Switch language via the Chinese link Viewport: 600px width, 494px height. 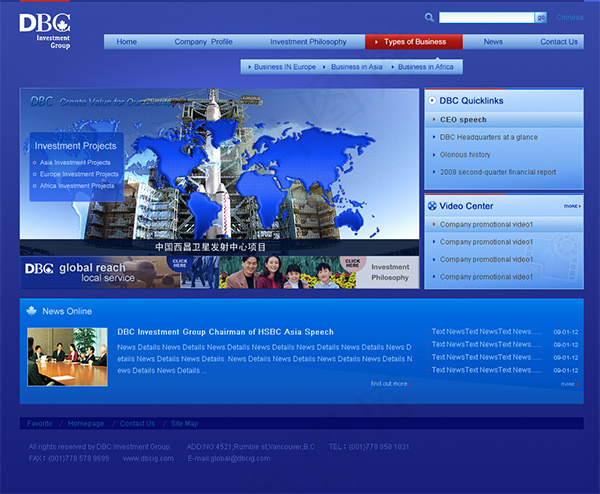tap(570, 17)
